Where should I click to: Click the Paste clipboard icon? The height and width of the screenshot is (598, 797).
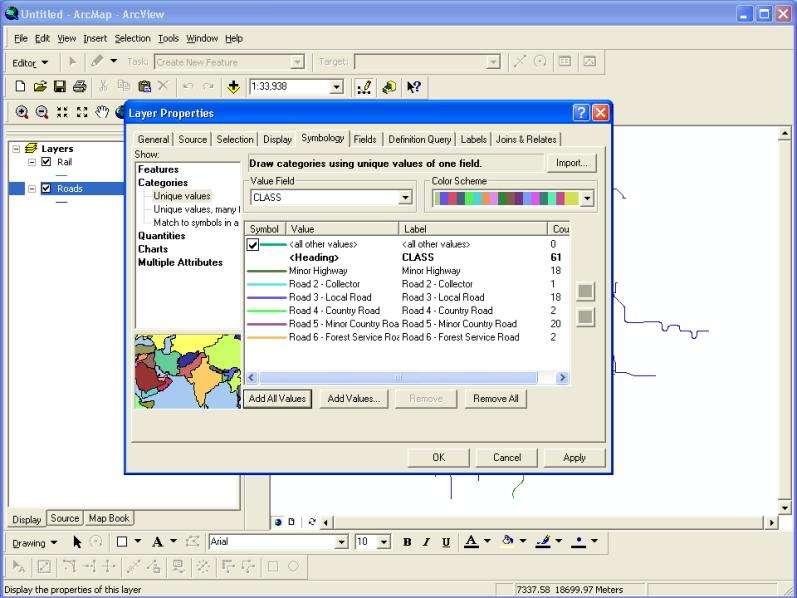click(x=144, y=86)
